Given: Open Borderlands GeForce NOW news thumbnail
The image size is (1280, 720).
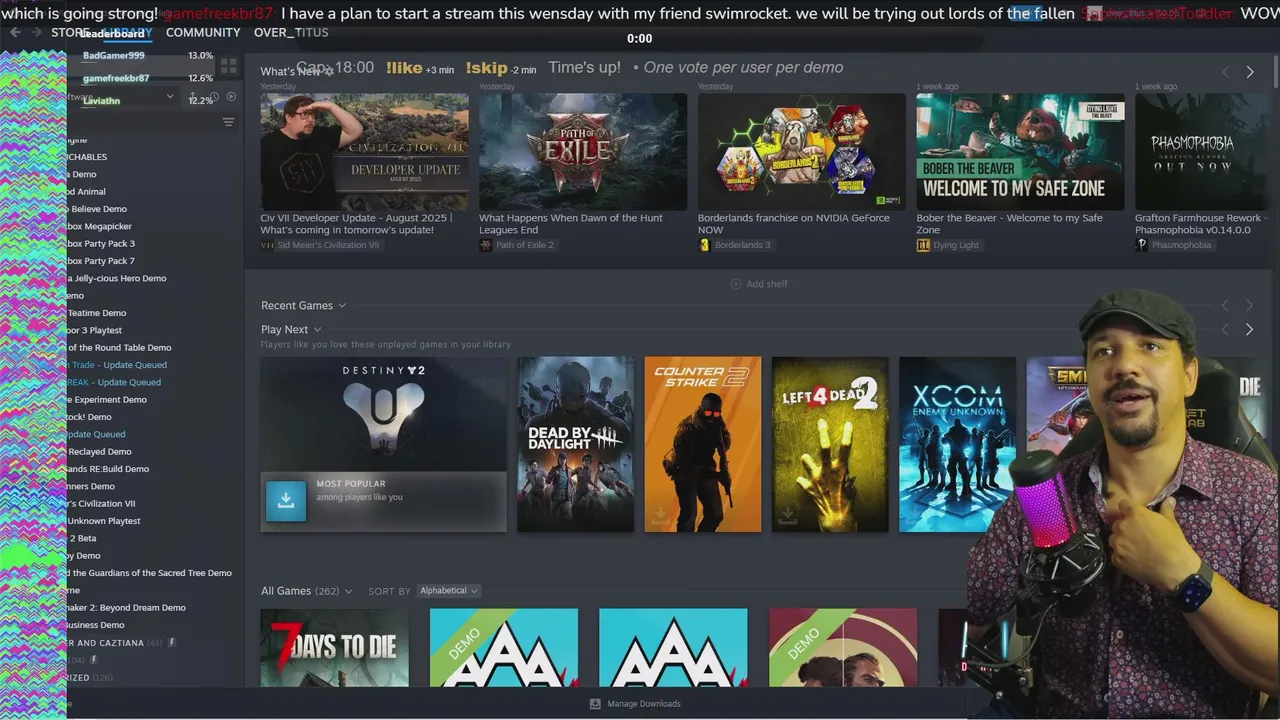Looking at the screenshot, I should point(802,152).
